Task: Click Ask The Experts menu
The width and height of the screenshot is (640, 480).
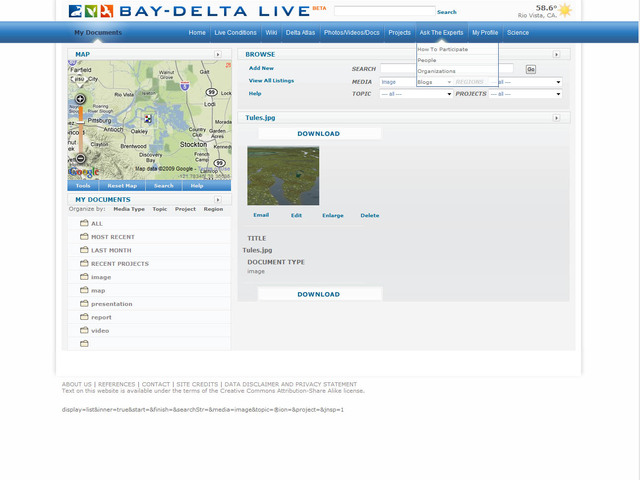Action: pyautogui.click(x=441, y=33)
